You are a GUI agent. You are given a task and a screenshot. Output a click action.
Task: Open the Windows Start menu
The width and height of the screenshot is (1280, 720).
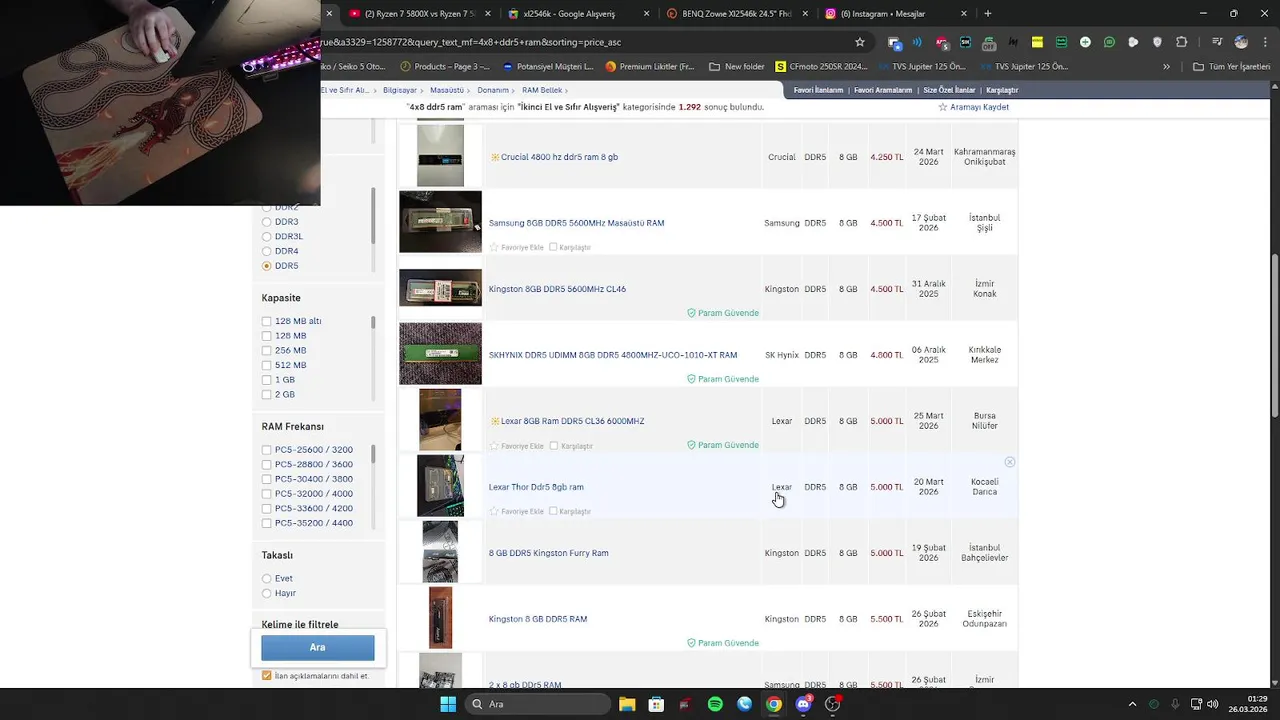(448, 704)
